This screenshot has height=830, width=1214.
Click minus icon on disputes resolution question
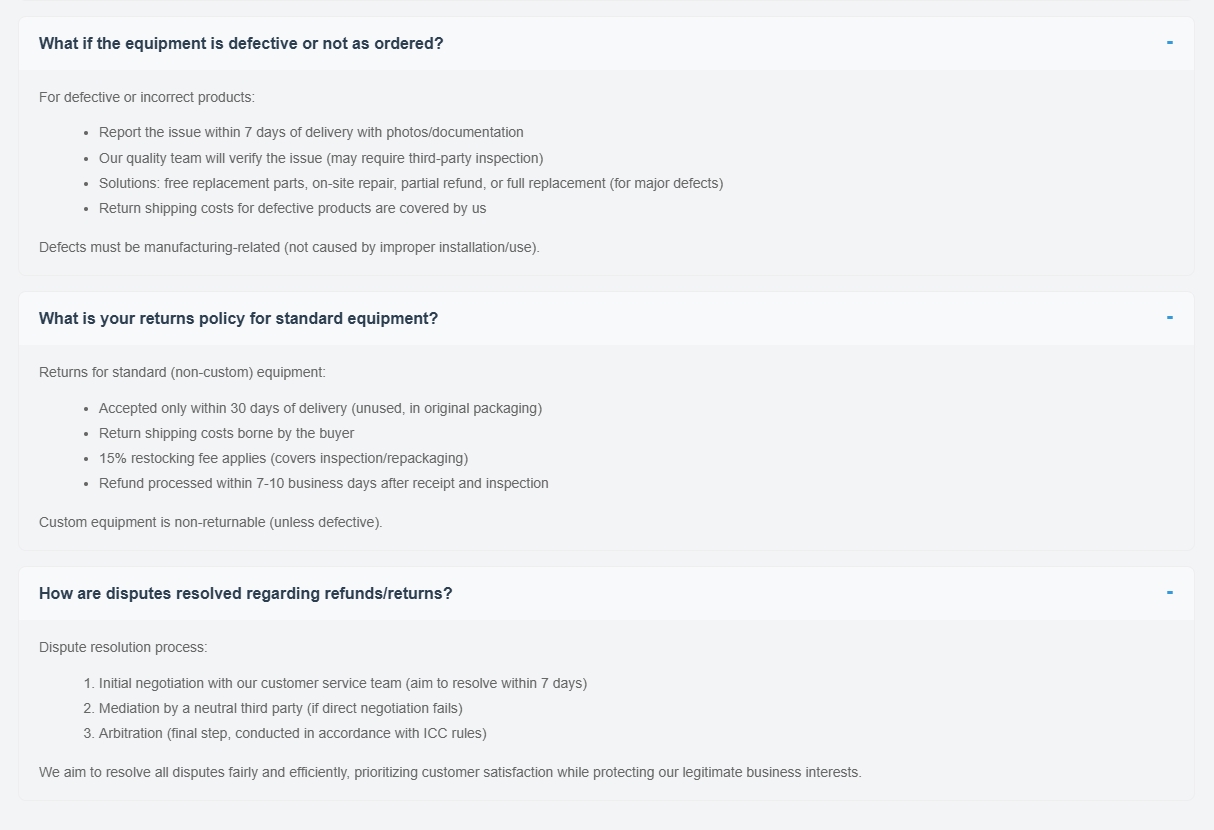[x=1169, y=593]
